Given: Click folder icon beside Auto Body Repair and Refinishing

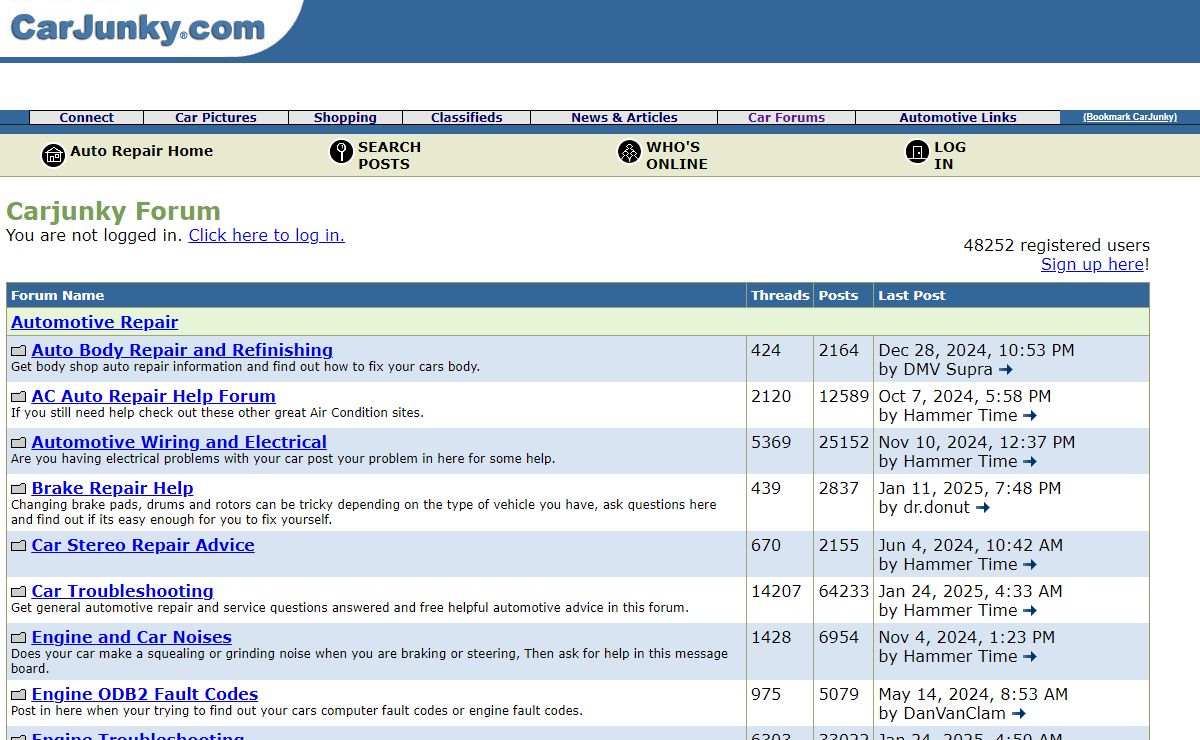Looking at the screenshot, I should click(x=19, y=351).
